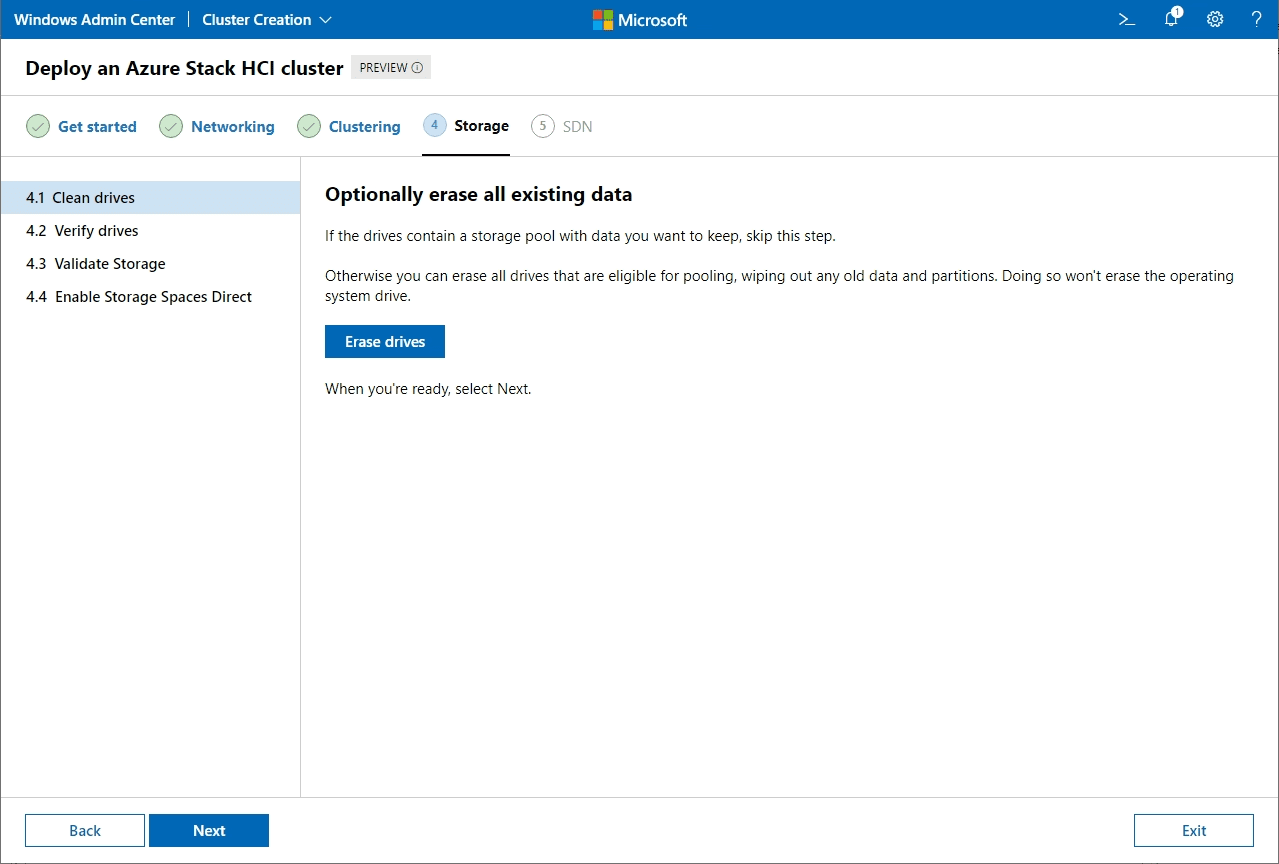Screen dimensions: 1279x864
Task: Click the Clustering step checkmark icon
Action: click(x=309, y=126)
